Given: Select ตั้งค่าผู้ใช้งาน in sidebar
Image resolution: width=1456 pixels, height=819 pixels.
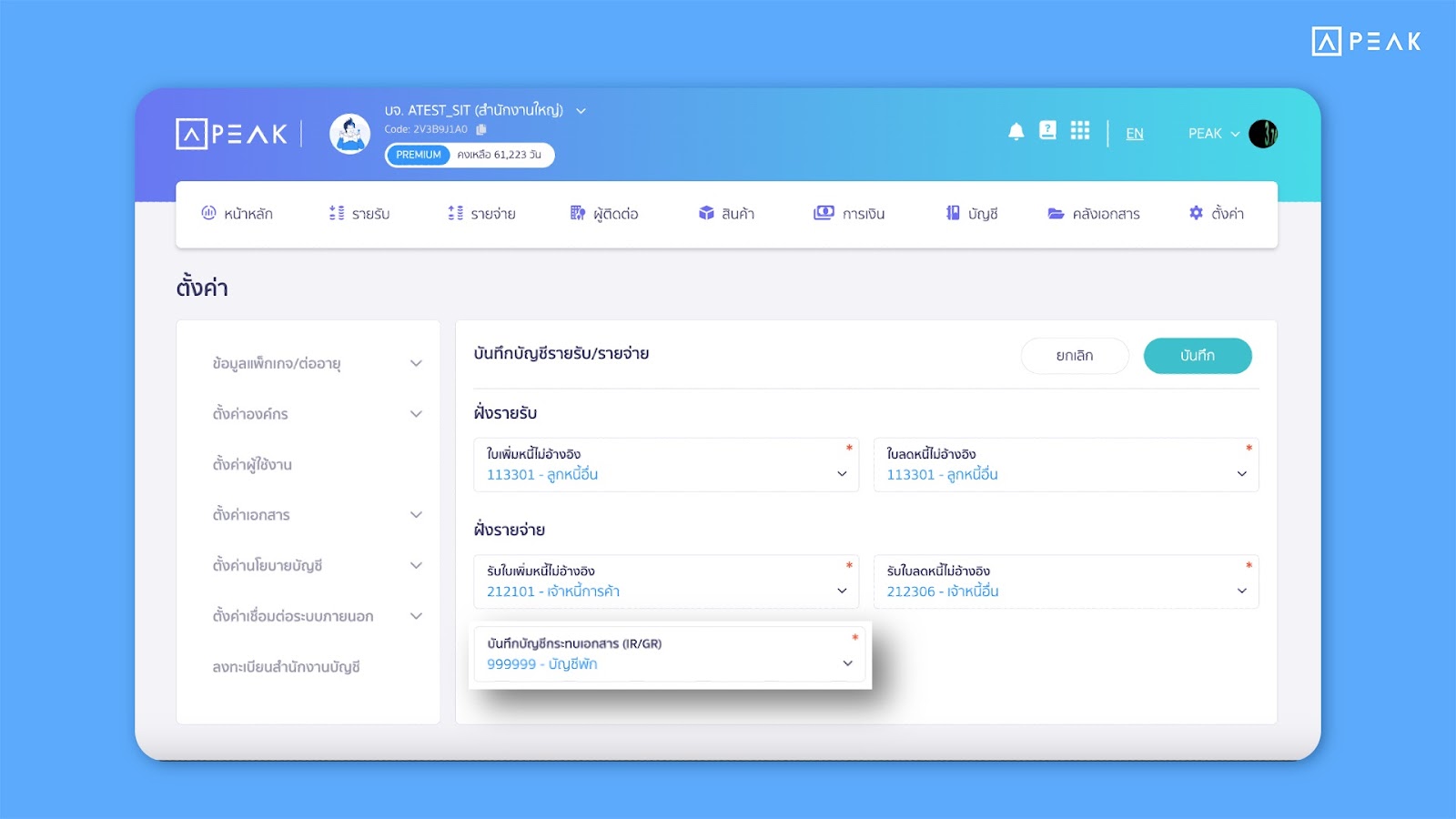Looking at the screenshot, I should tap(253, 464).
